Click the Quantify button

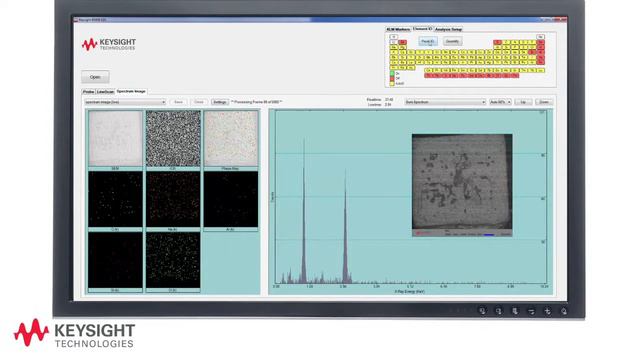pyautogui.click(x=452, y=42)
